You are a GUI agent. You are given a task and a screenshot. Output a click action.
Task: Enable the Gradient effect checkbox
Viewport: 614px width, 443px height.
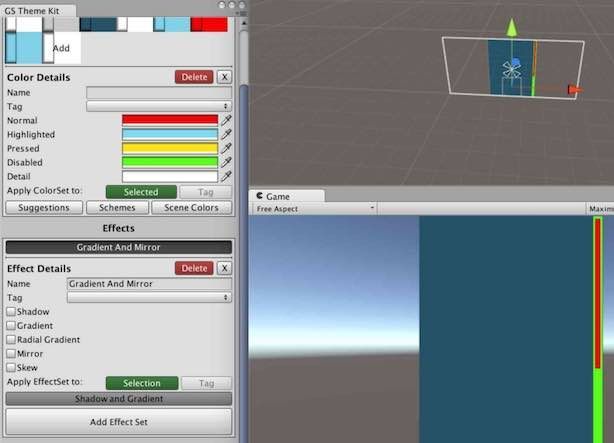click(11, 326)
